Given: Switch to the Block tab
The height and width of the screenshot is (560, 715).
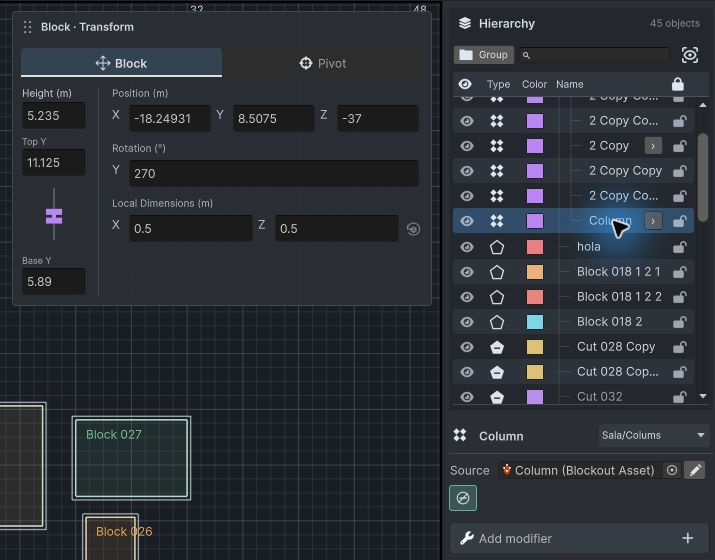Looking at the screenshot, I should click(121, 63).
